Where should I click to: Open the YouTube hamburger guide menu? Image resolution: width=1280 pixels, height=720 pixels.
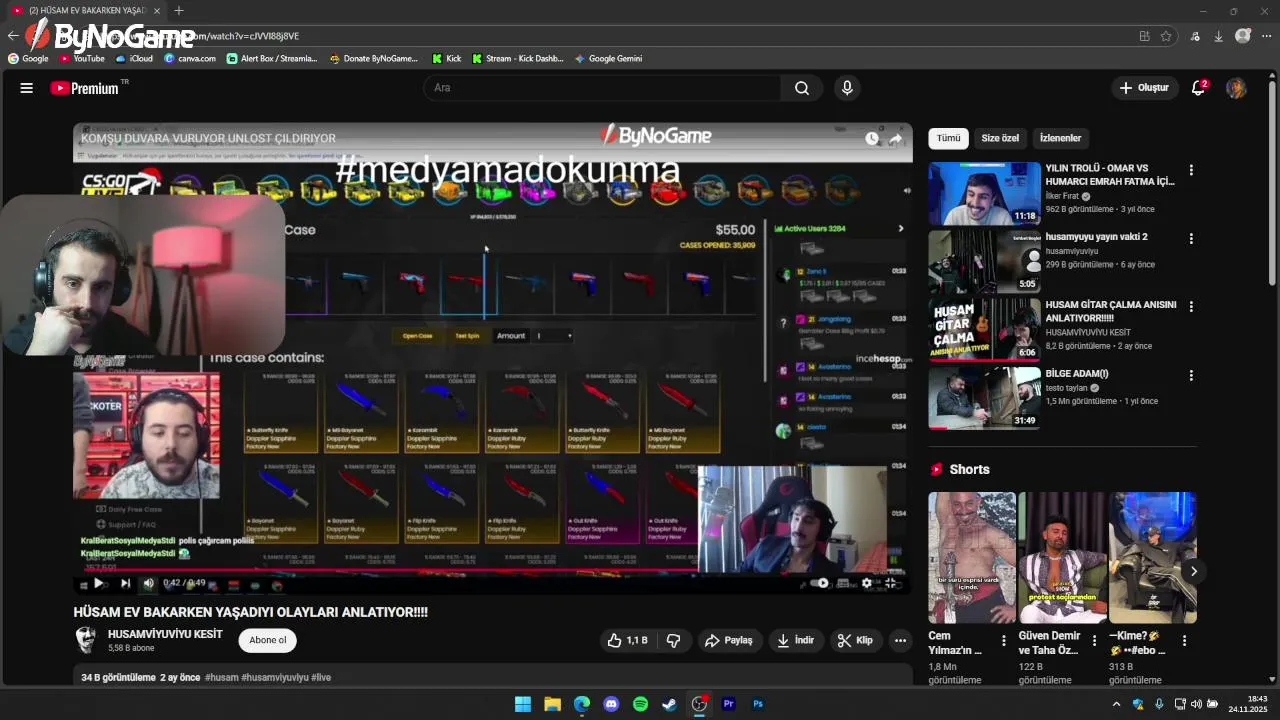click(27, 88)
